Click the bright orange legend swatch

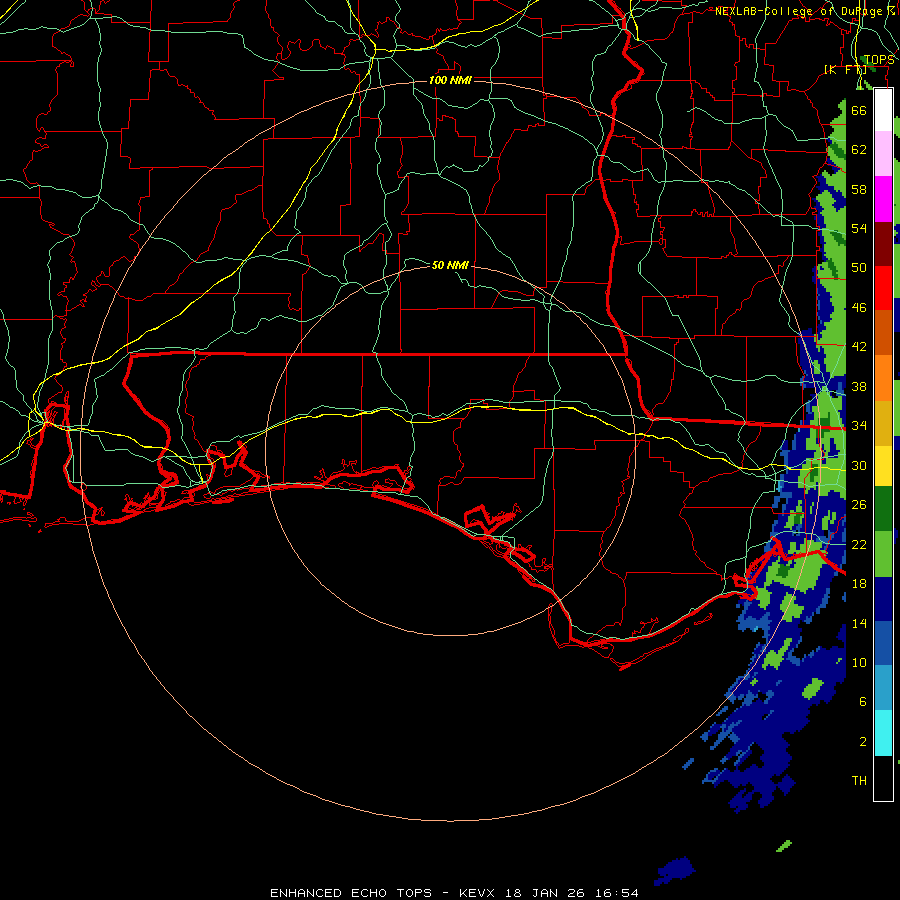coord(883,378)
